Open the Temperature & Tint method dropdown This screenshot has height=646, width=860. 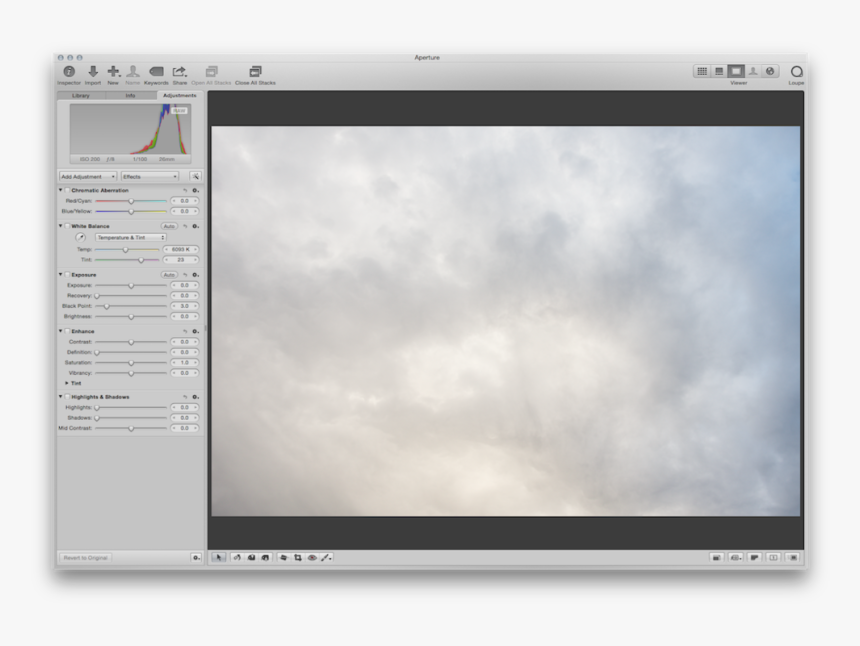[x=131, y=237]
